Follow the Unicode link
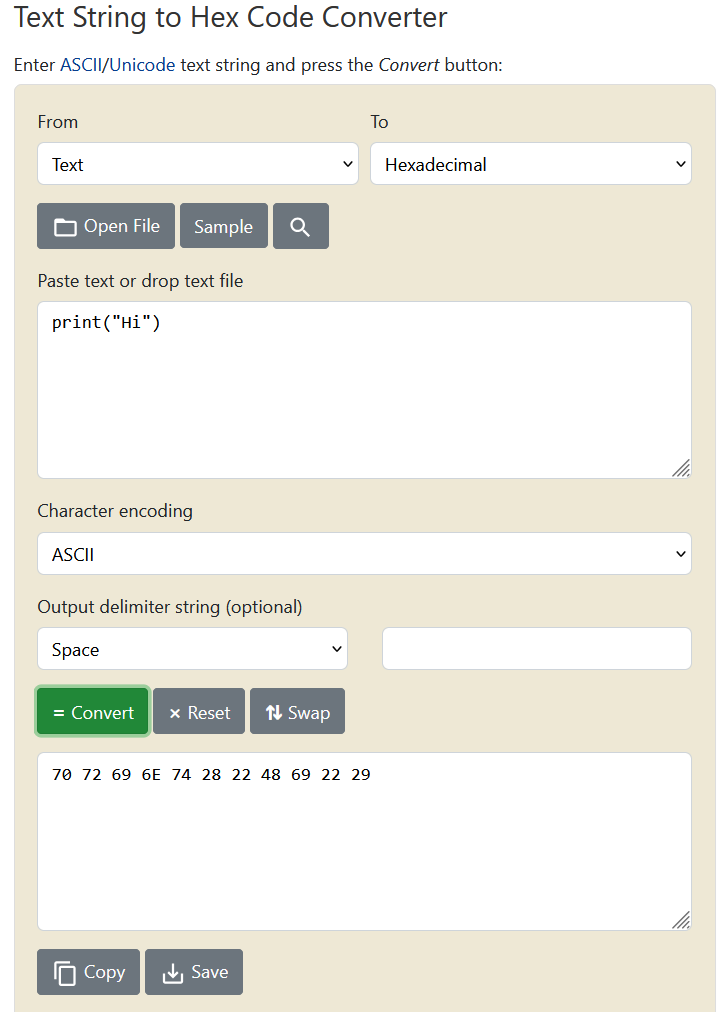Screen dimensions: 726x1012 [142, 64]
